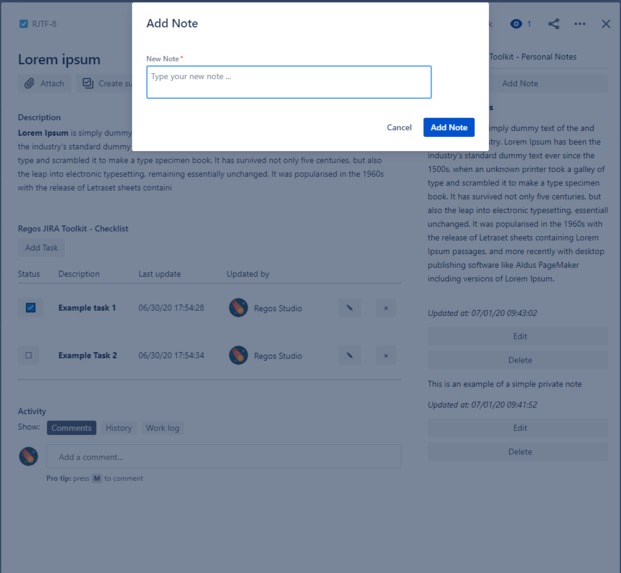Image resolution: width=621 pixels, height=573 pixels.
Task: Click the Example task 1 description text
Action: (x=87, y=308)
